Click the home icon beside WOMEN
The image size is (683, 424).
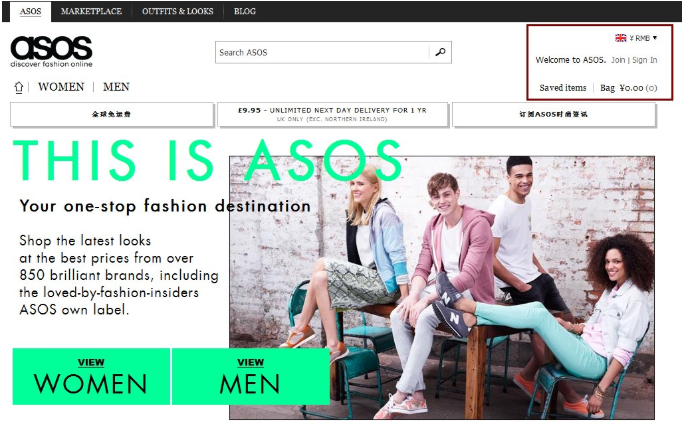click(18, 88)
